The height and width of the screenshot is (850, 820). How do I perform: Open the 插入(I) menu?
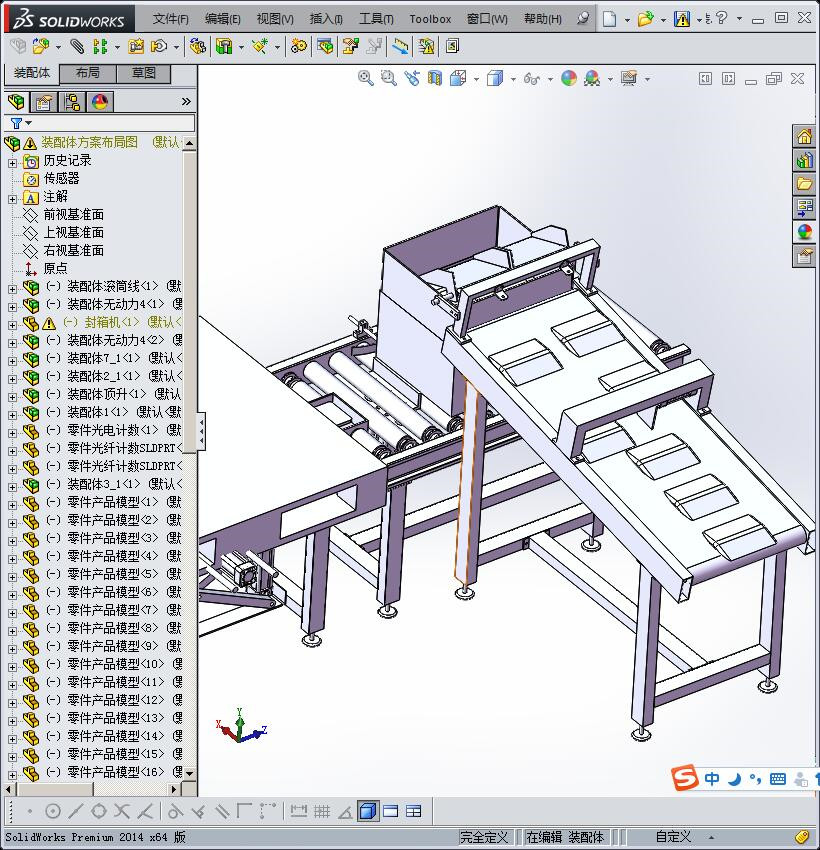point(326,19)
